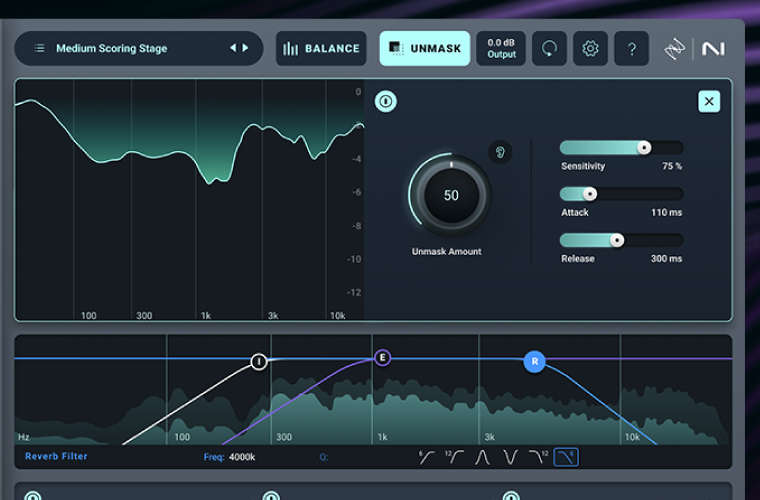This screenshot has width=760, height=500.
Task: Click the reset circular arrow icon
Action: 549,48
